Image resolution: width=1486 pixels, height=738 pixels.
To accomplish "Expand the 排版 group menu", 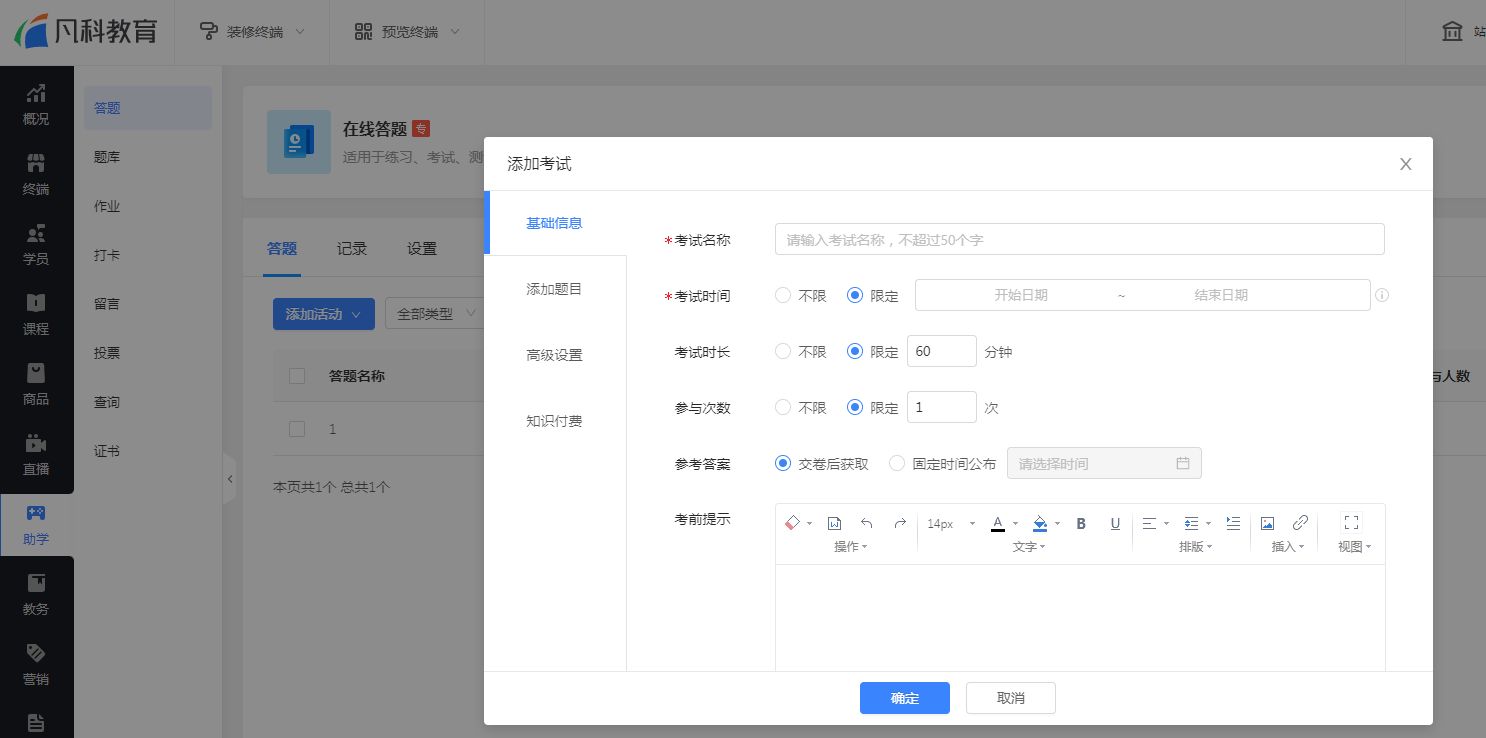I will [1196, 547].
